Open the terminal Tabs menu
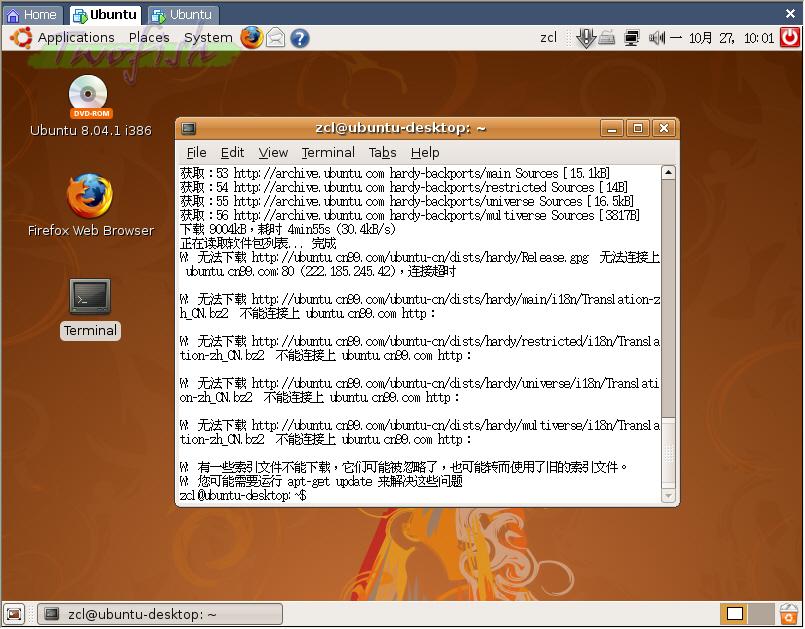Image resolution: width=805 pixels, height=629 pixels. [x=382, y=153]
